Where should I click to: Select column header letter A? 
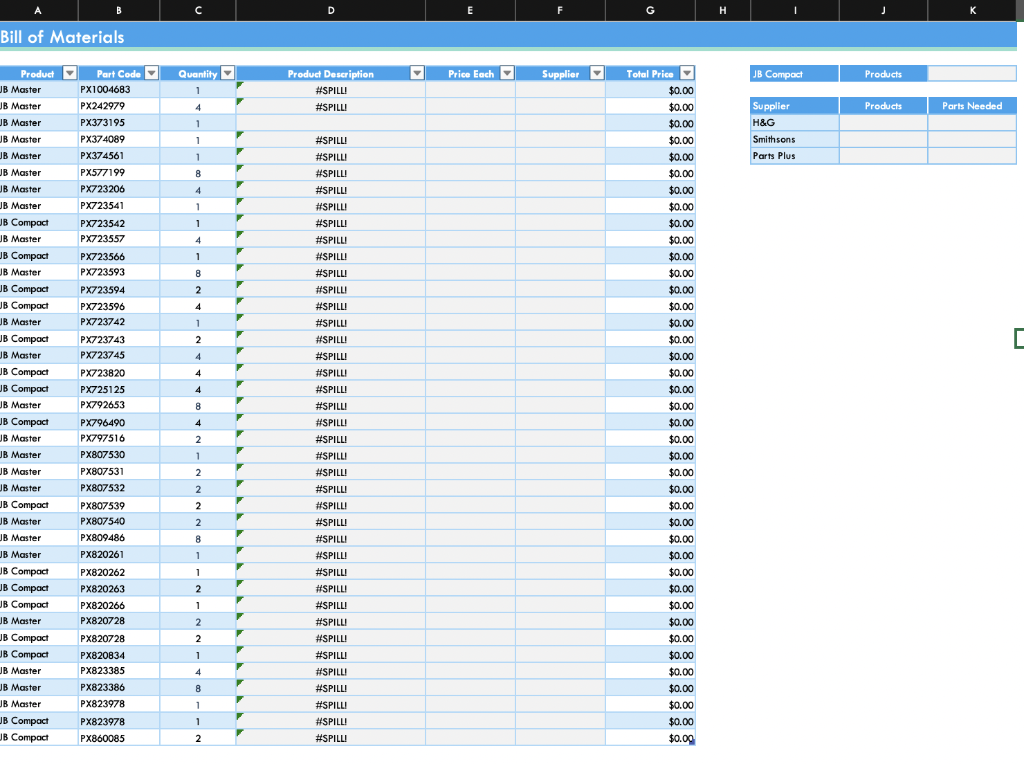pyautogui.click(x=38, y=10)
